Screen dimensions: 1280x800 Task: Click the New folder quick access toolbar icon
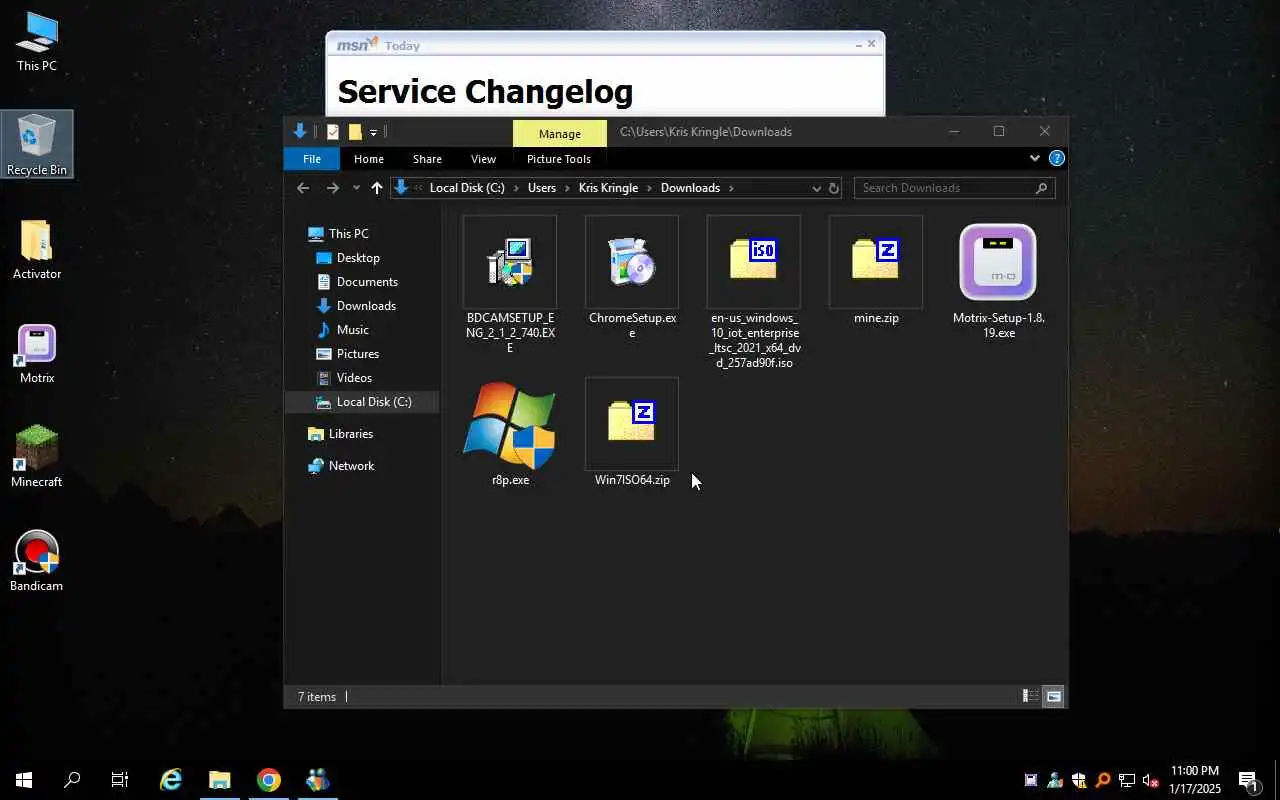point(354,132)
